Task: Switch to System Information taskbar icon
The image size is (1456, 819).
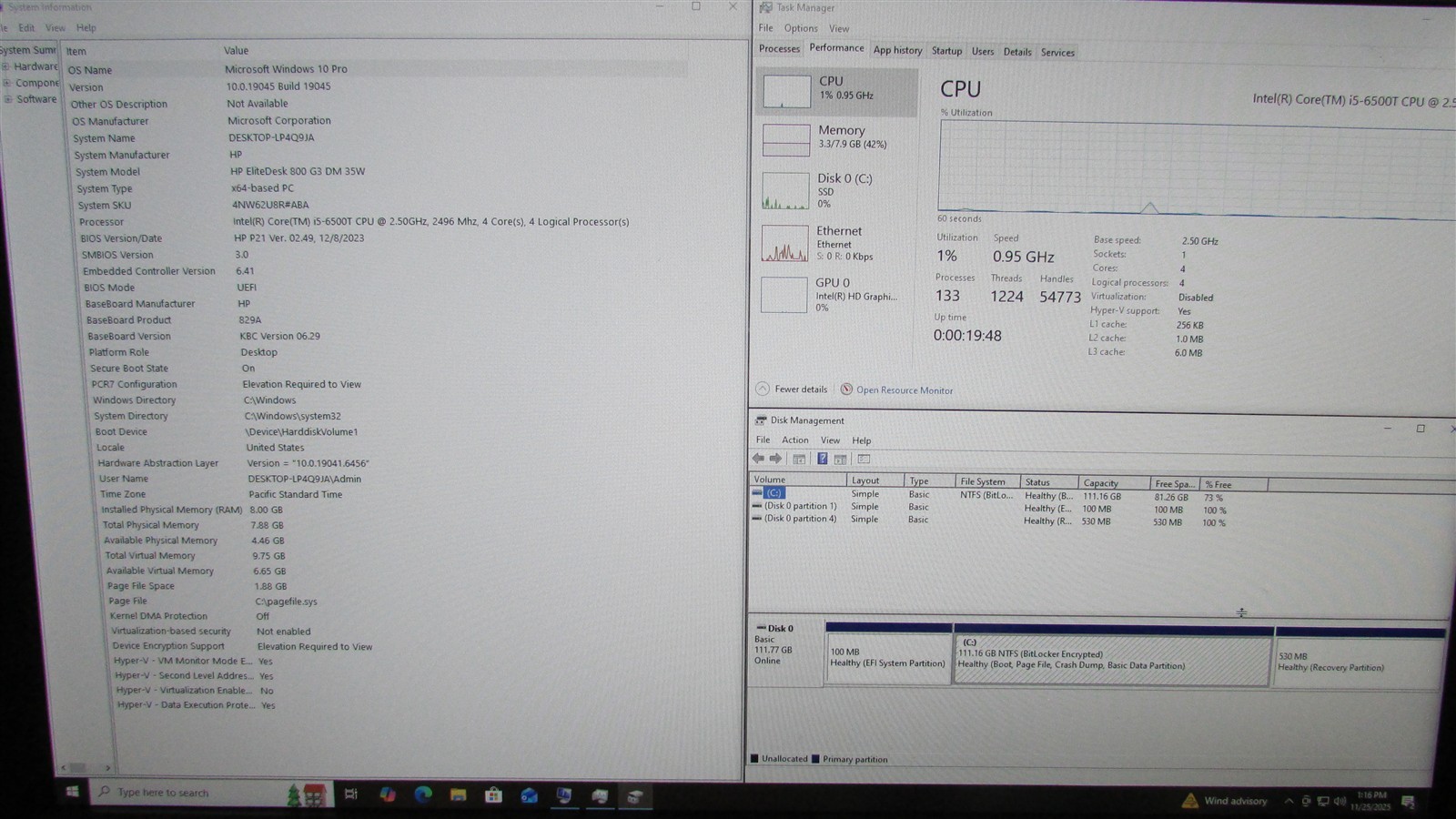Action: (x=564, y=796)
